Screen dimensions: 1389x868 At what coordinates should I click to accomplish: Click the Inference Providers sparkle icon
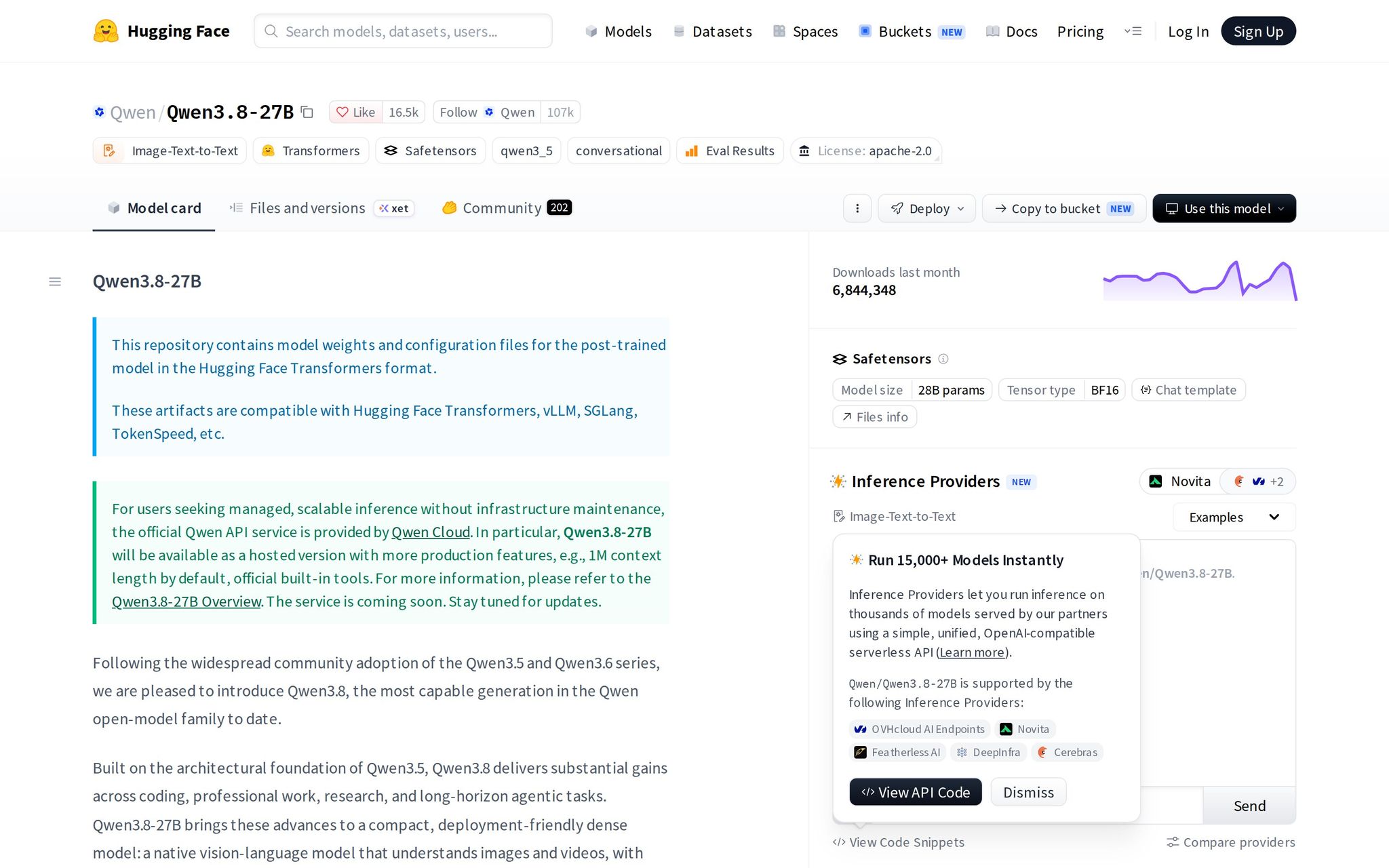coord(838,481)
